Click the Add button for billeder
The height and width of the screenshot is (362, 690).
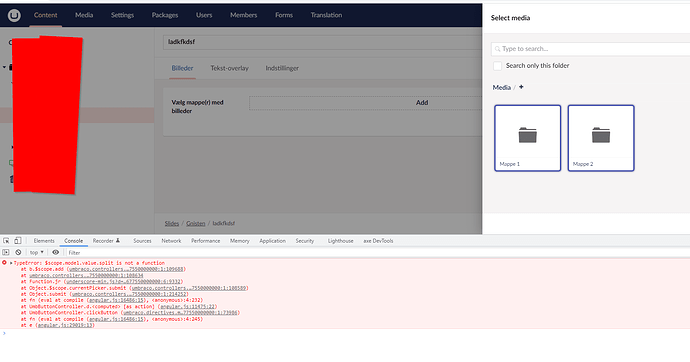[422, 102]
